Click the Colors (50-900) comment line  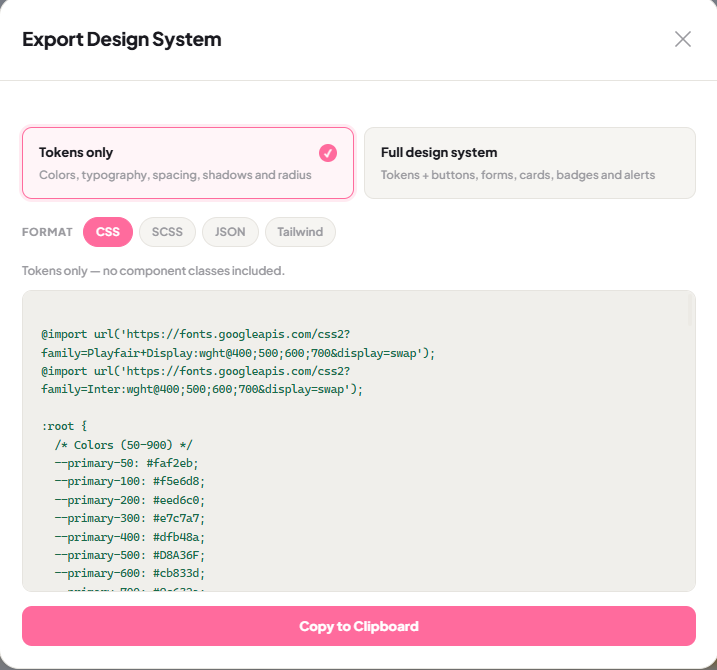tap(123, 445)
